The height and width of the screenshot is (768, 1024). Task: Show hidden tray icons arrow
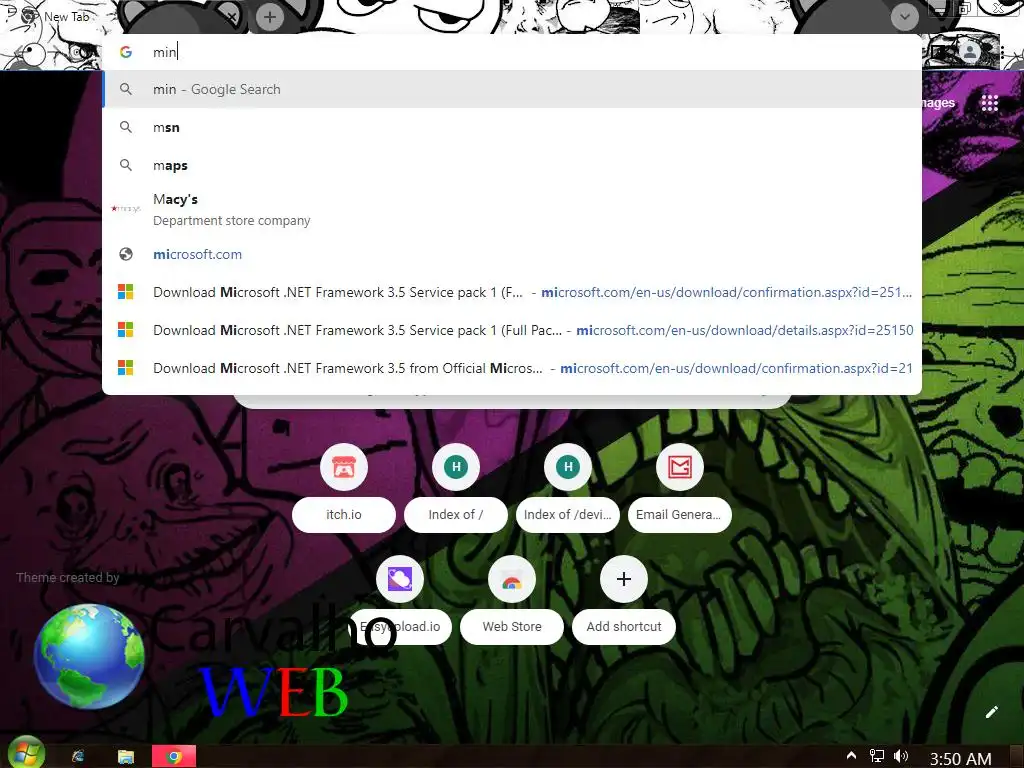tap(852, 756)
